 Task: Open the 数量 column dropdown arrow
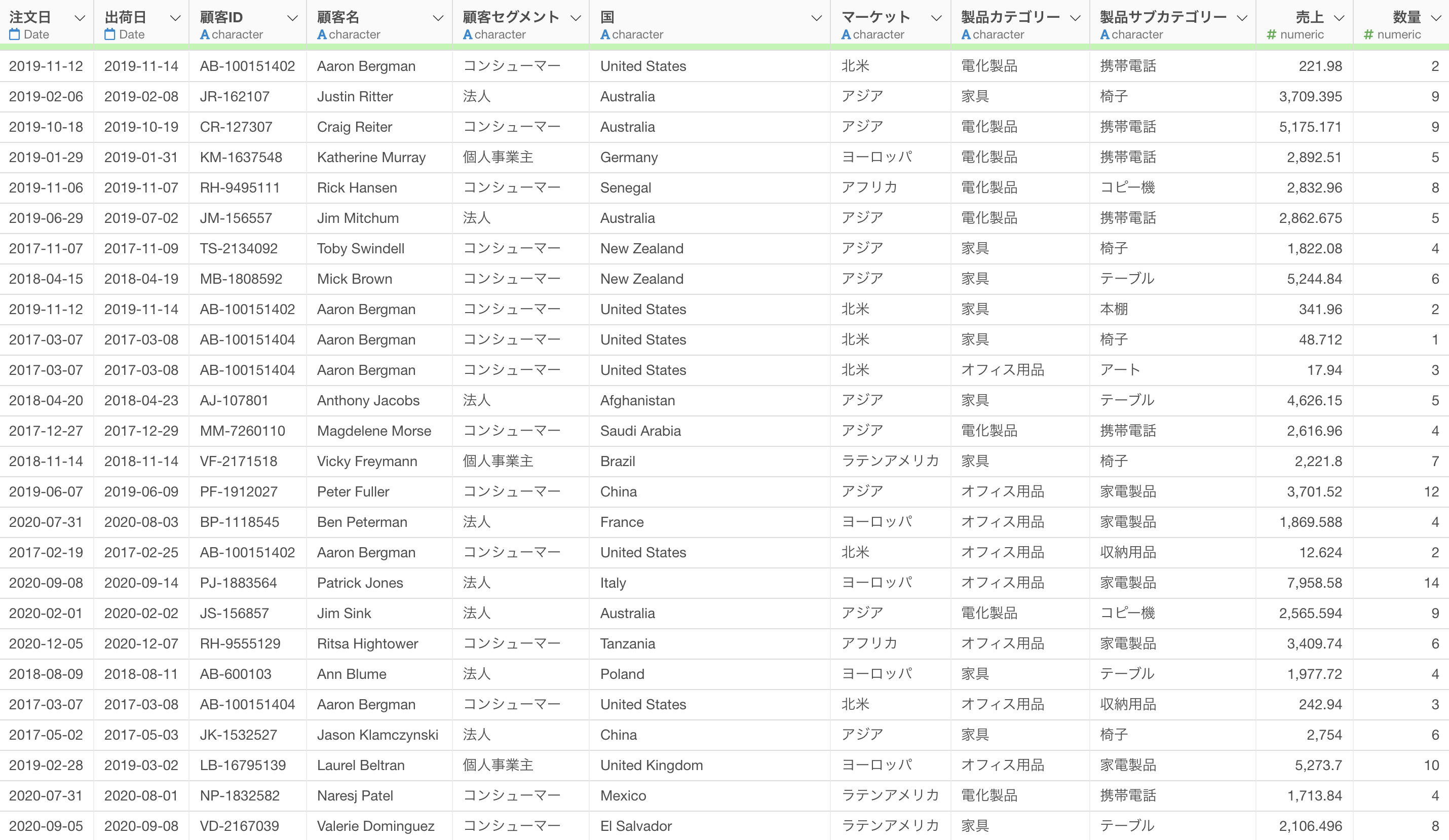[1436, 18]
